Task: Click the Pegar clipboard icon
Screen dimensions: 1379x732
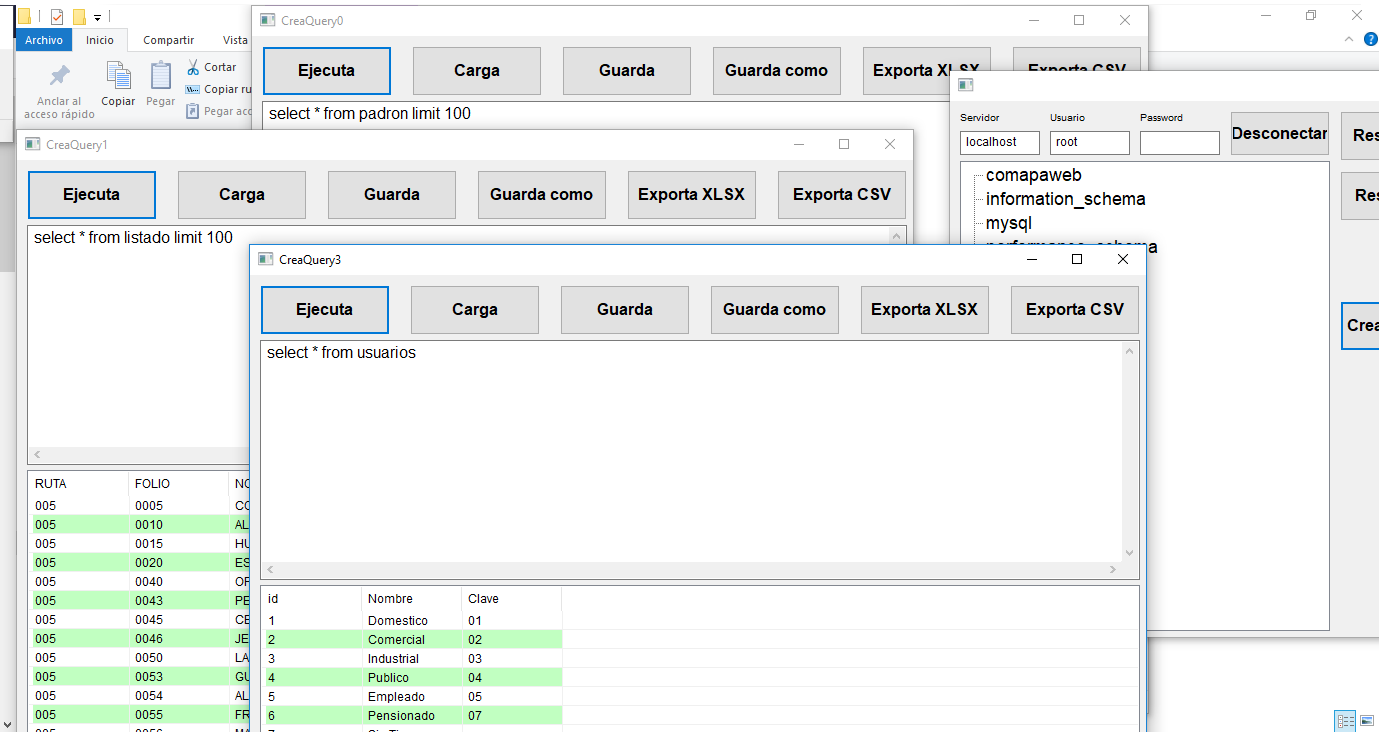Action: click(160, 77)
